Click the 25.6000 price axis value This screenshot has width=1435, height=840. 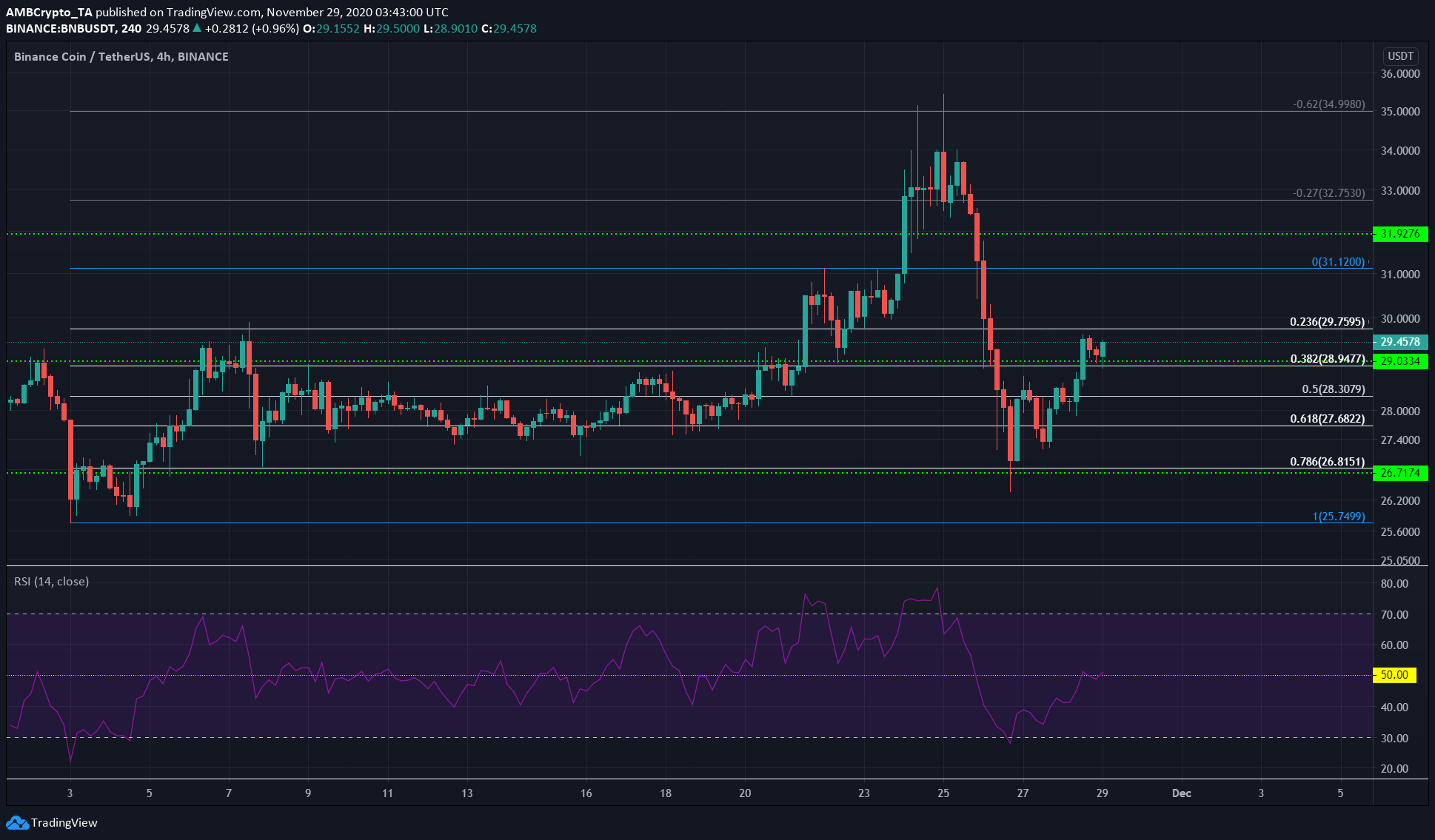pyautogui.click(x=1400, y=532)
